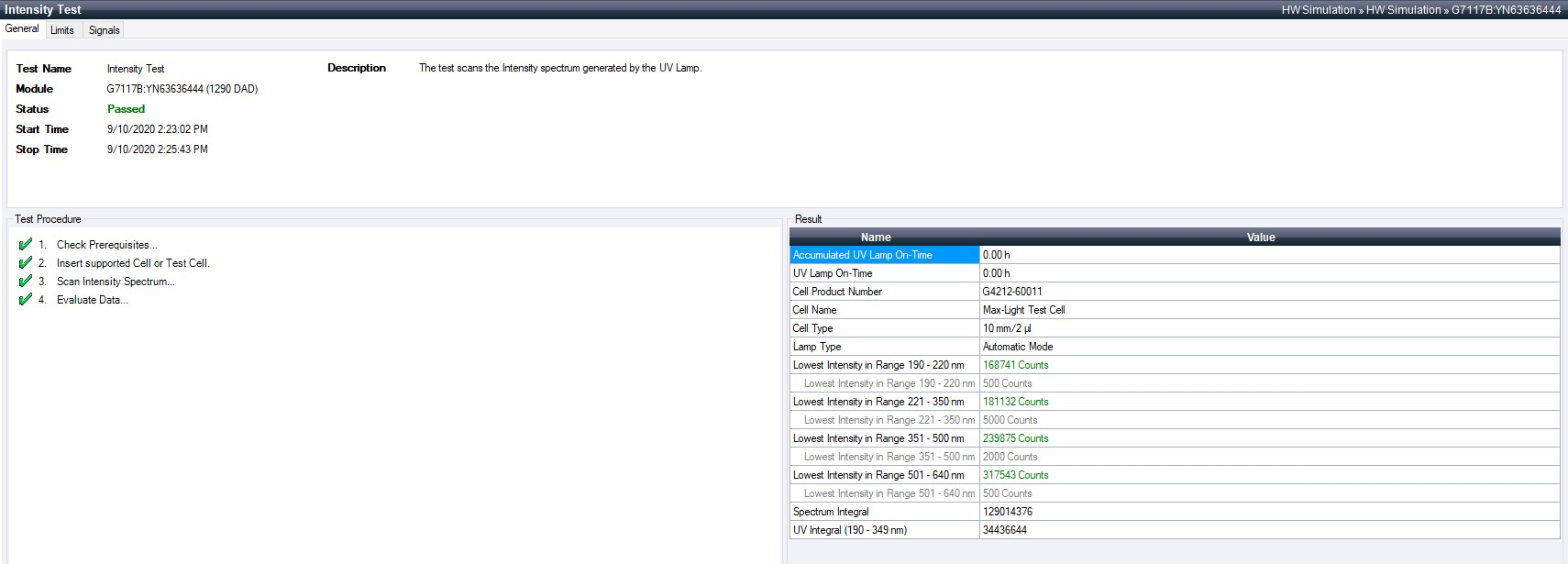This screenshot has height=564, width=1568.
Task: Switch to the Limits tab
Action: tap(62, 30)
